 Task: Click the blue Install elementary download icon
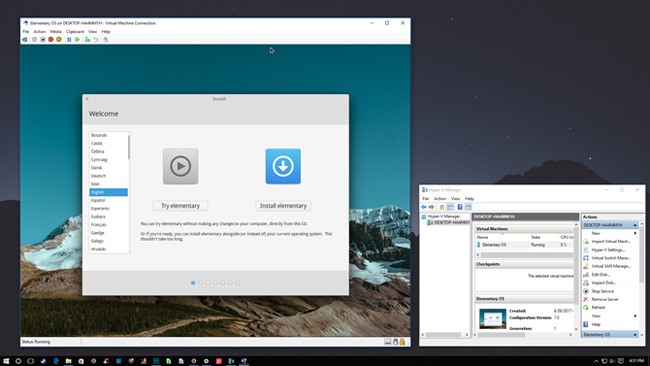pyautogui.click(x=283, y=166)
